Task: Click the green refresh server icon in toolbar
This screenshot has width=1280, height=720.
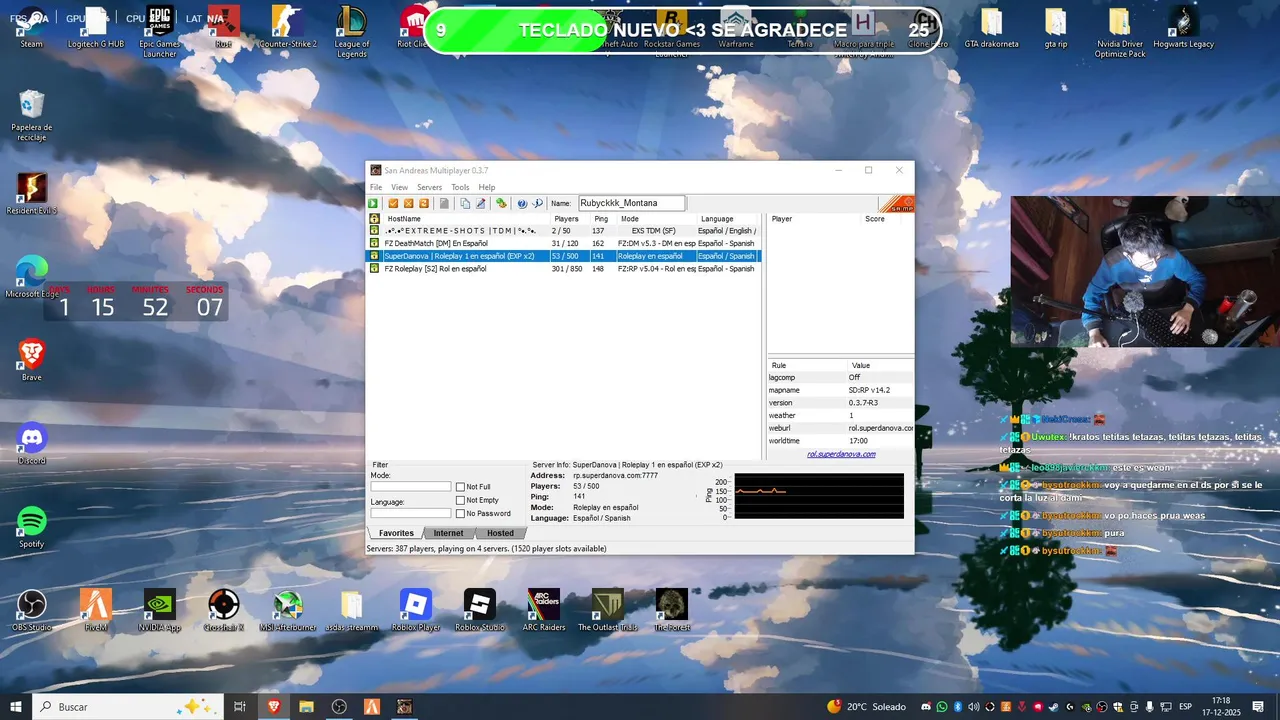Action: (x=501, y=203)
